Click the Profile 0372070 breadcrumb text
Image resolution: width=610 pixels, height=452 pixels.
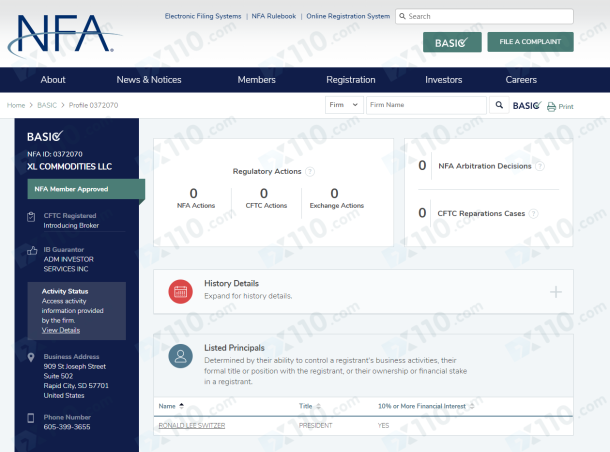93,105
